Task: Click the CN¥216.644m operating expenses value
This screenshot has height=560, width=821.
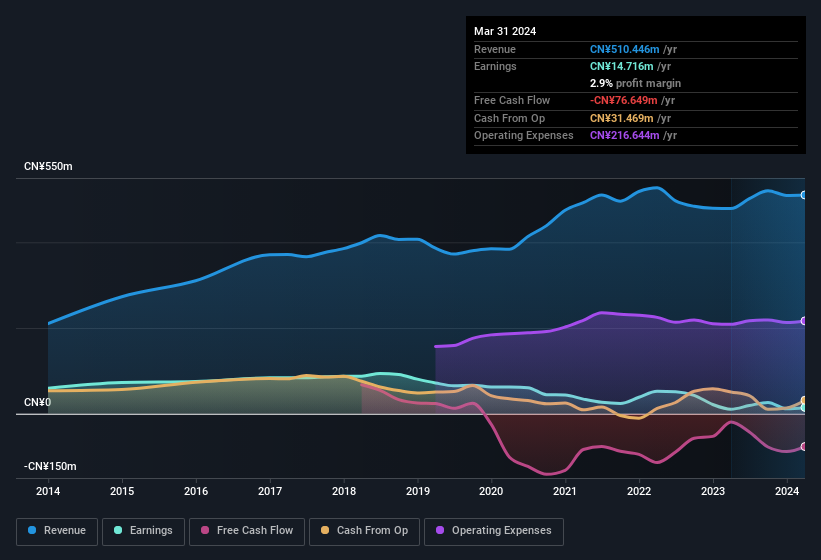Action: pyautogui.click(x=624, y=136)
